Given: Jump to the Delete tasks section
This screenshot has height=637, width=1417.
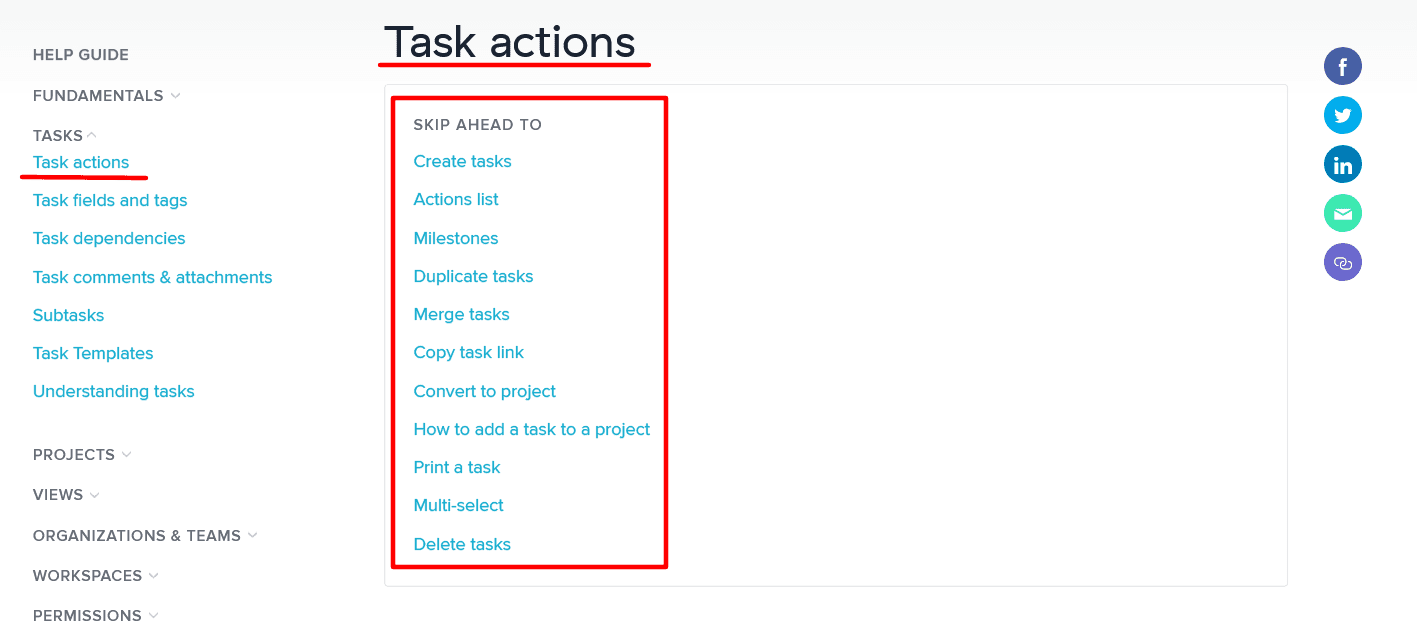Looking at the screenshot, I should (x=462, y=544).
